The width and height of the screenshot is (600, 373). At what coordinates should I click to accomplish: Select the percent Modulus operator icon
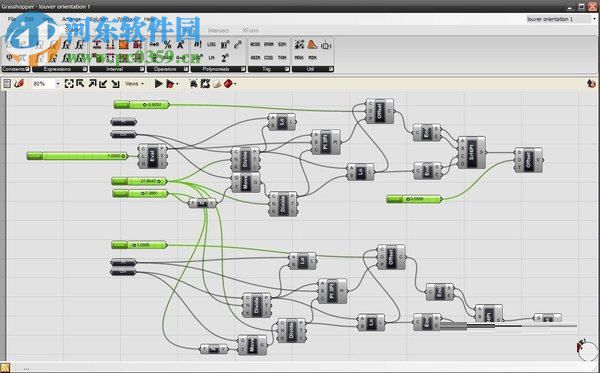pyautogui.click(x=168, y=45)
